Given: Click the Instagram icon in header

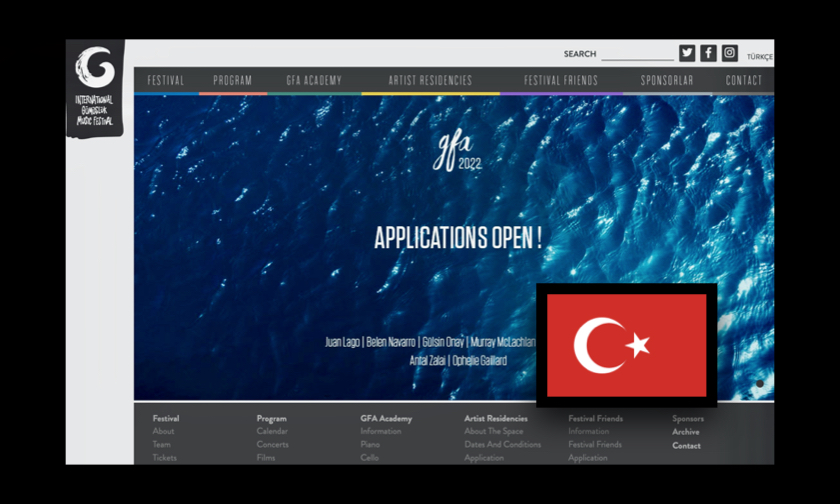Looking at the screenshot, I should click(x=730, y=54).
